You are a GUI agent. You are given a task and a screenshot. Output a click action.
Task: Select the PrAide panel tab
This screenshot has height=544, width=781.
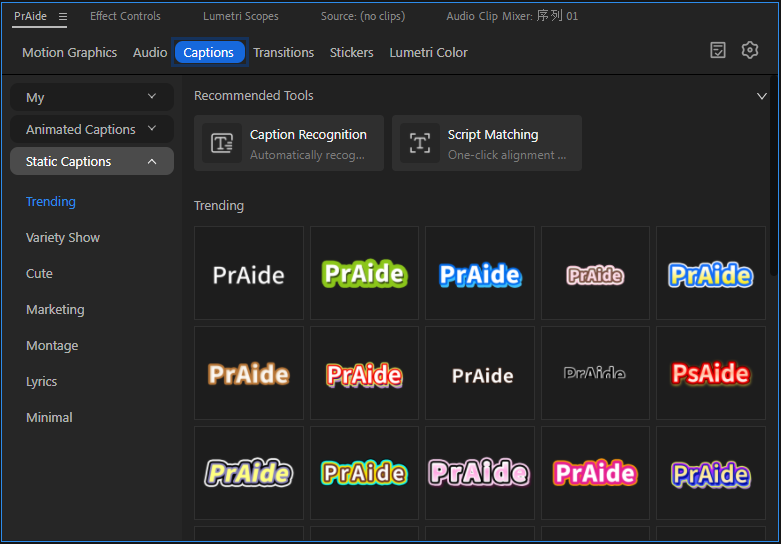coord(30,16)
